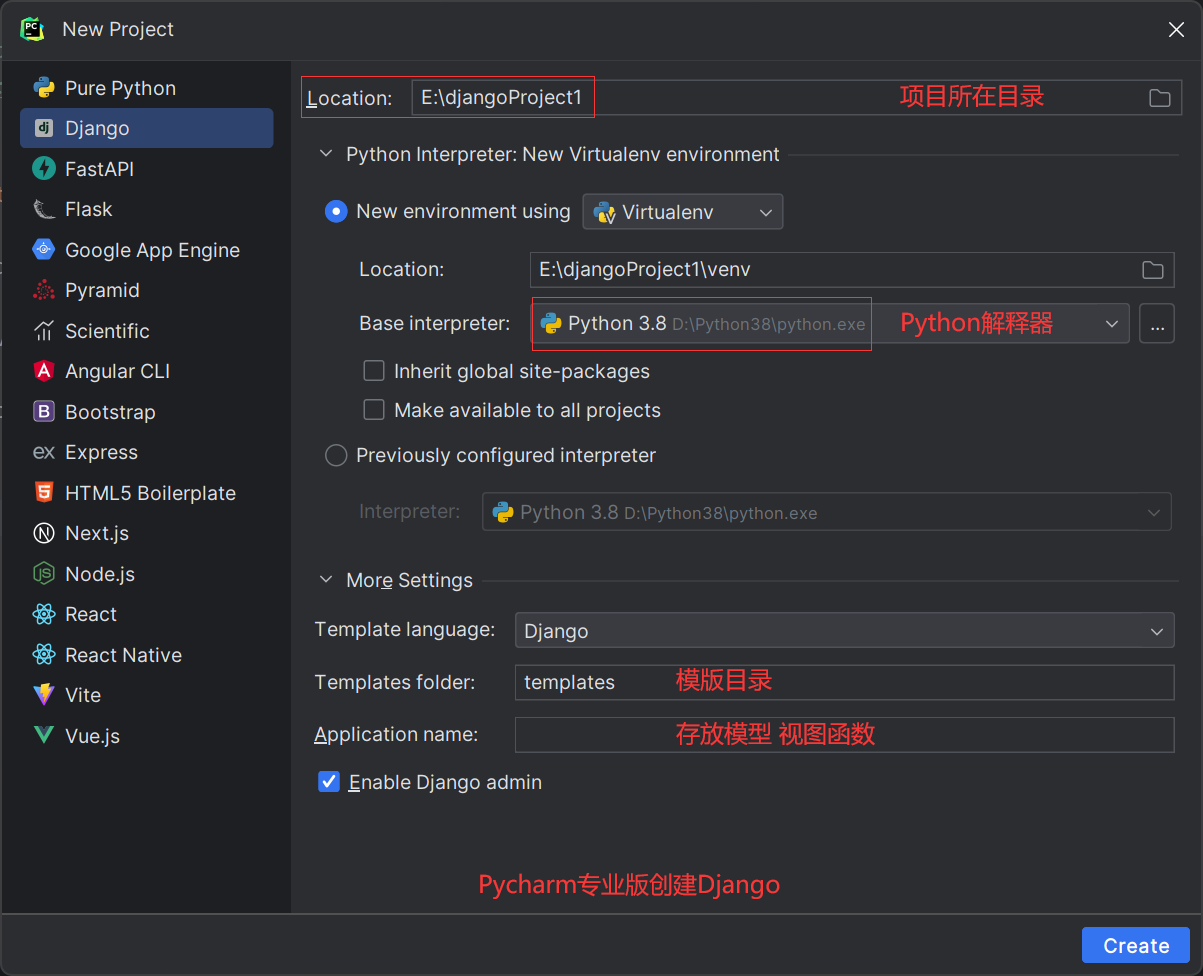Click the FastAPI lightning icon
Viewport: 1203px width, 976px height.
point(44,169)
